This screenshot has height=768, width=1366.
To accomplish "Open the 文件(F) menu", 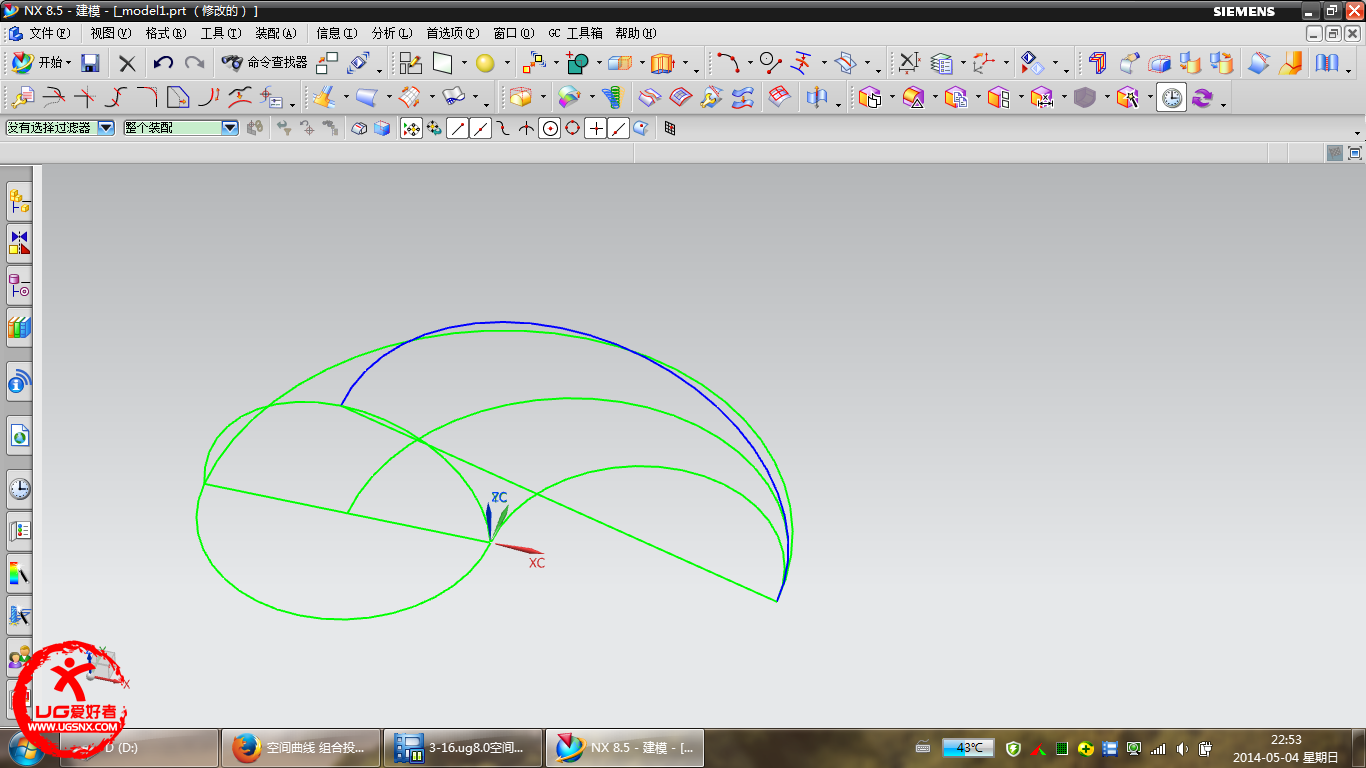I will [x=49, y=33].
